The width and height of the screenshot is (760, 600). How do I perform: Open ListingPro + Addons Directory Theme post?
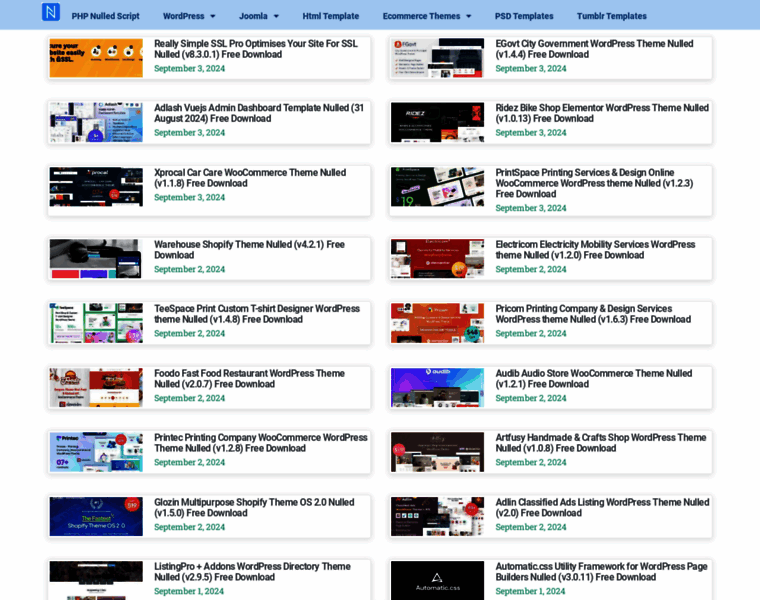click(253, 571)
